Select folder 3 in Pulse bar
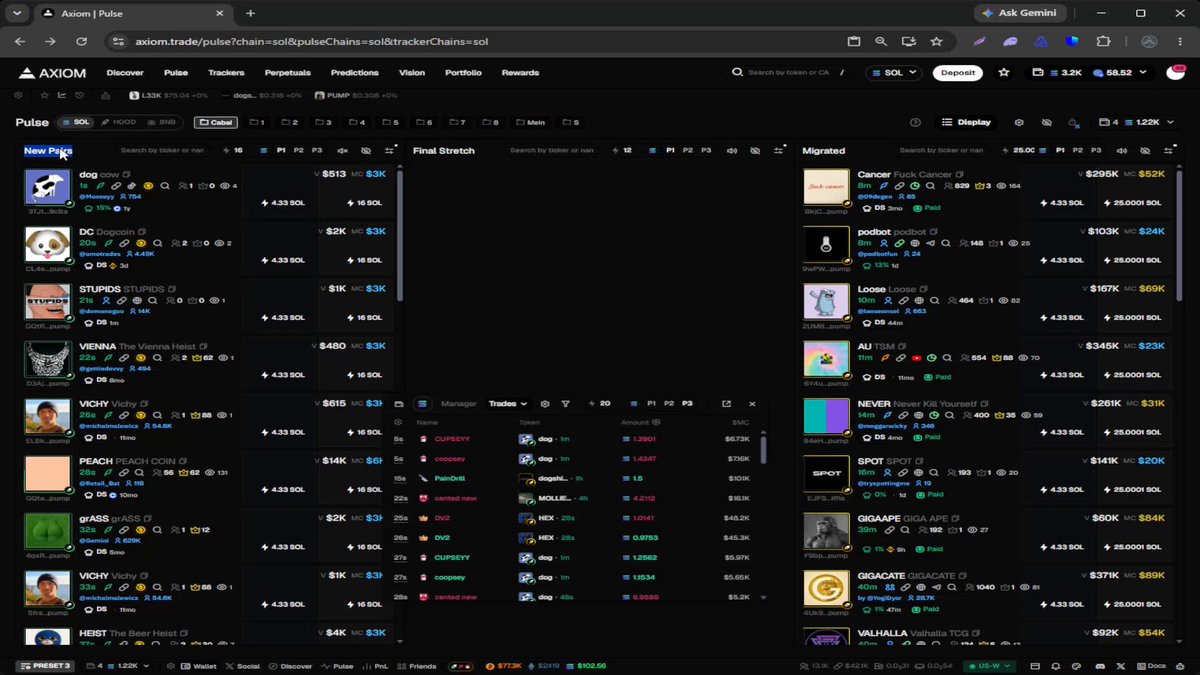Screen dimensions: 1200x675 323,122
